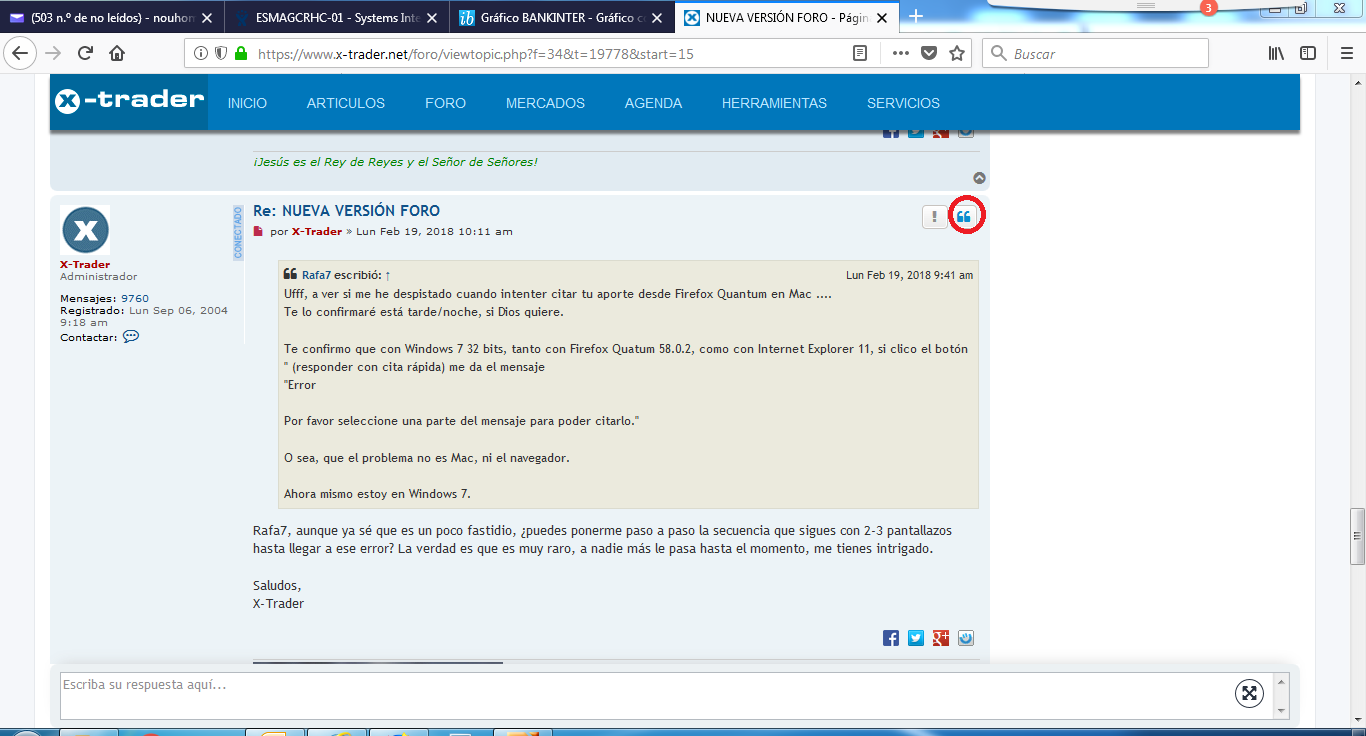
Task: Open HERRAMIENTAS in the site navigation
Action: pos(774,103)
